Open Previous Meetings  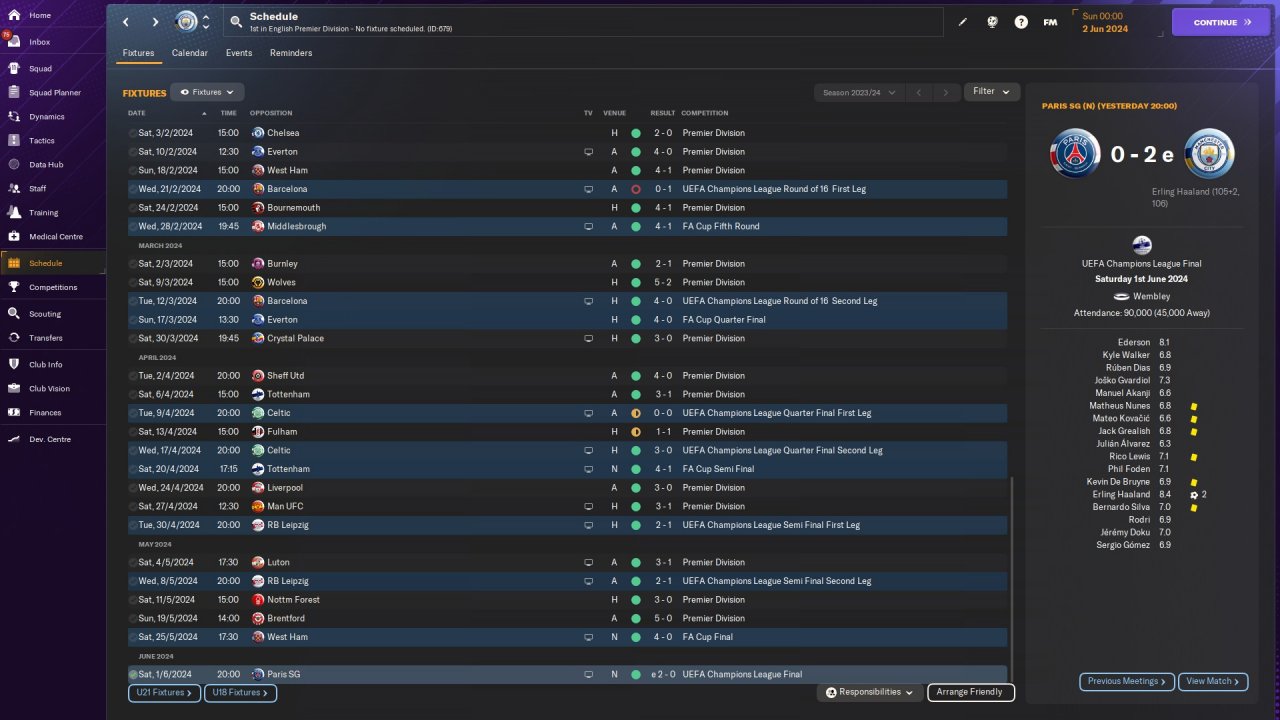1127,682
